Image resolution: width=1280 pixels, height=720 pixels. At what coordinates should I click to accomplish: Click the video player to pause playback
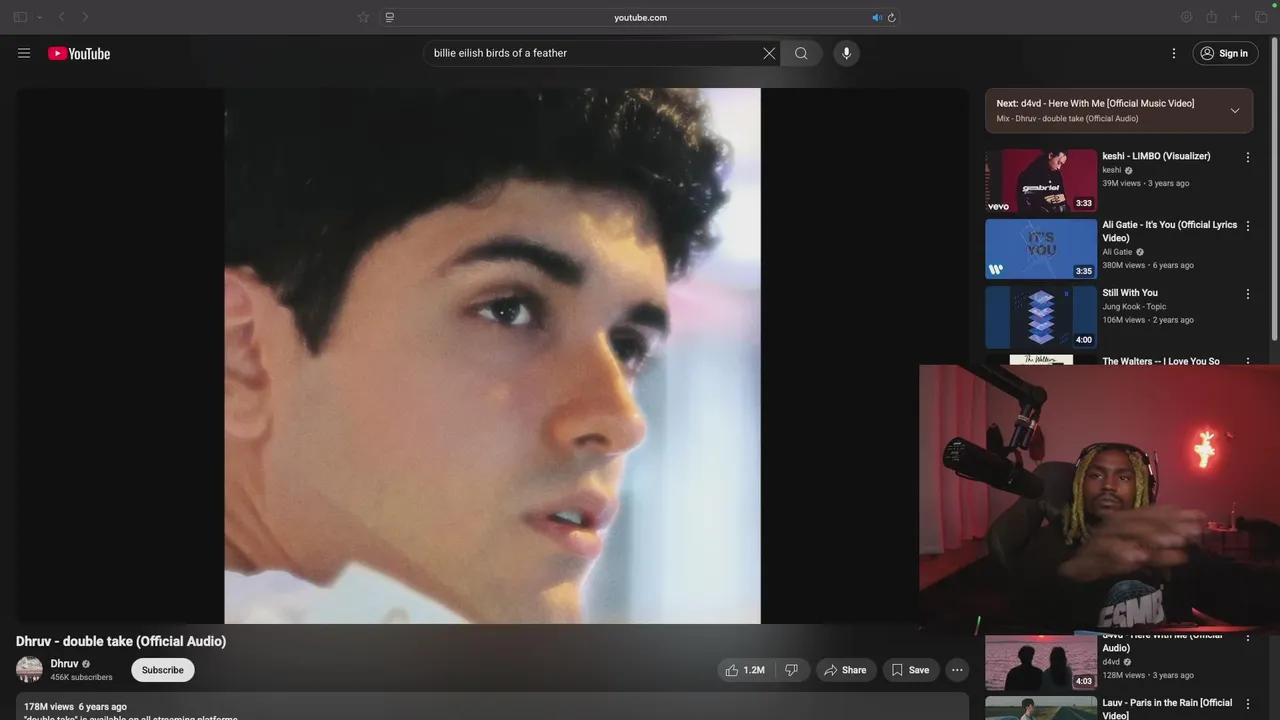(x=492, y=355)
